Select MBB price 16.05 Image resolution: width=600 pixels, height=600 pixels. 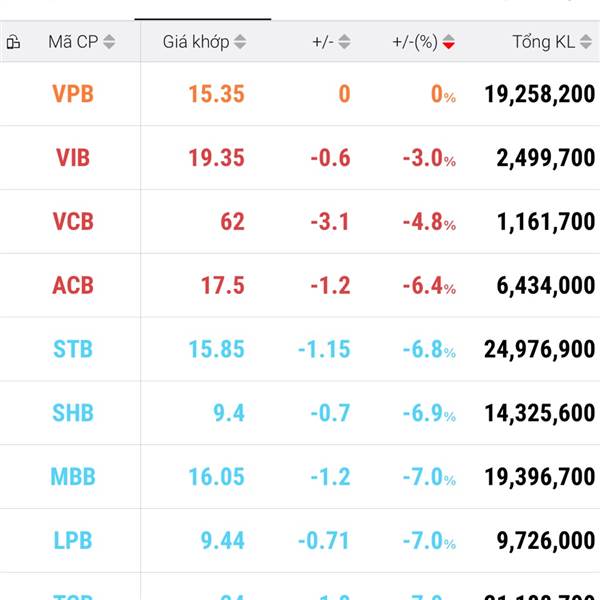[217, 477]
